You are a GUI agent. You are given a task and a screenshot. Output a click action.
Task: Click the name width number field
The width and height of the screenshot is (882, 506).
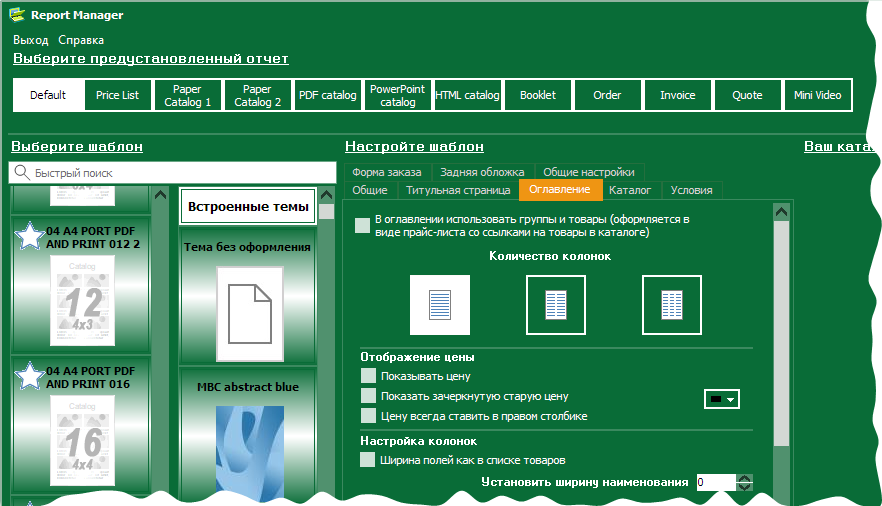(x=716, y=482)
